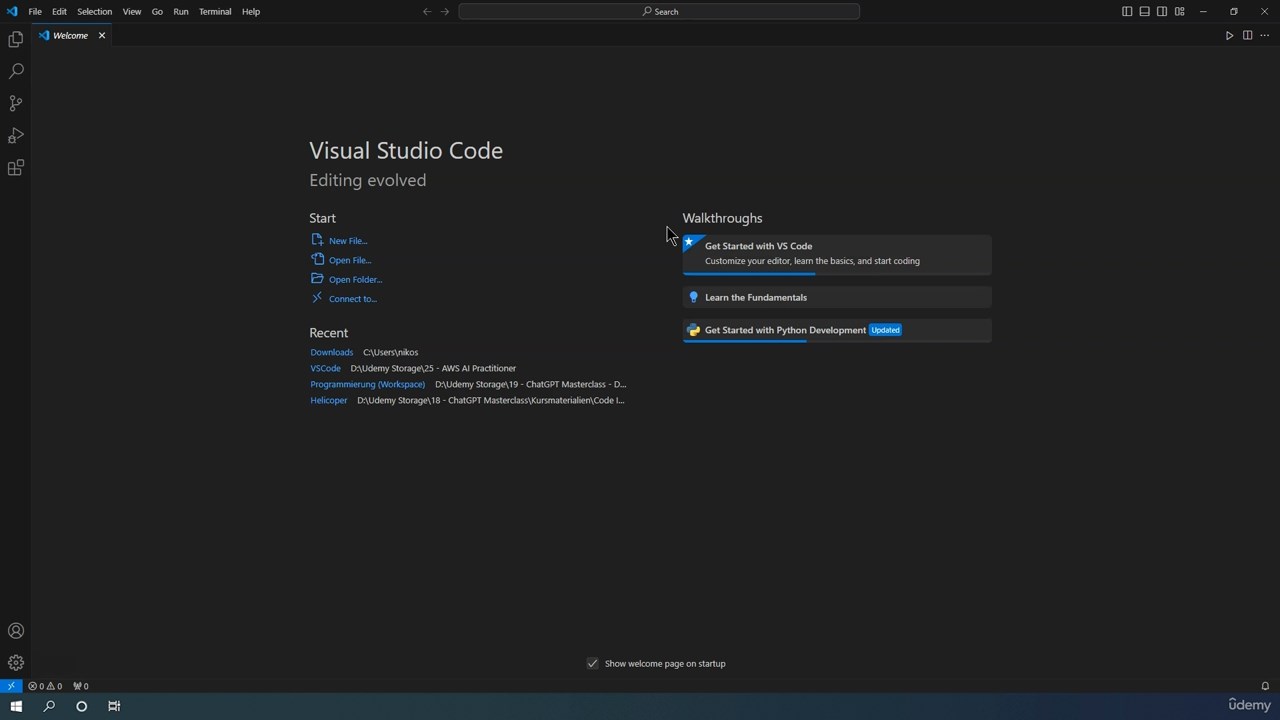The height and width of the screenshot is (720, 1280).
Task: Uncheck Show welcome page on startup
Action: (593, 664)
